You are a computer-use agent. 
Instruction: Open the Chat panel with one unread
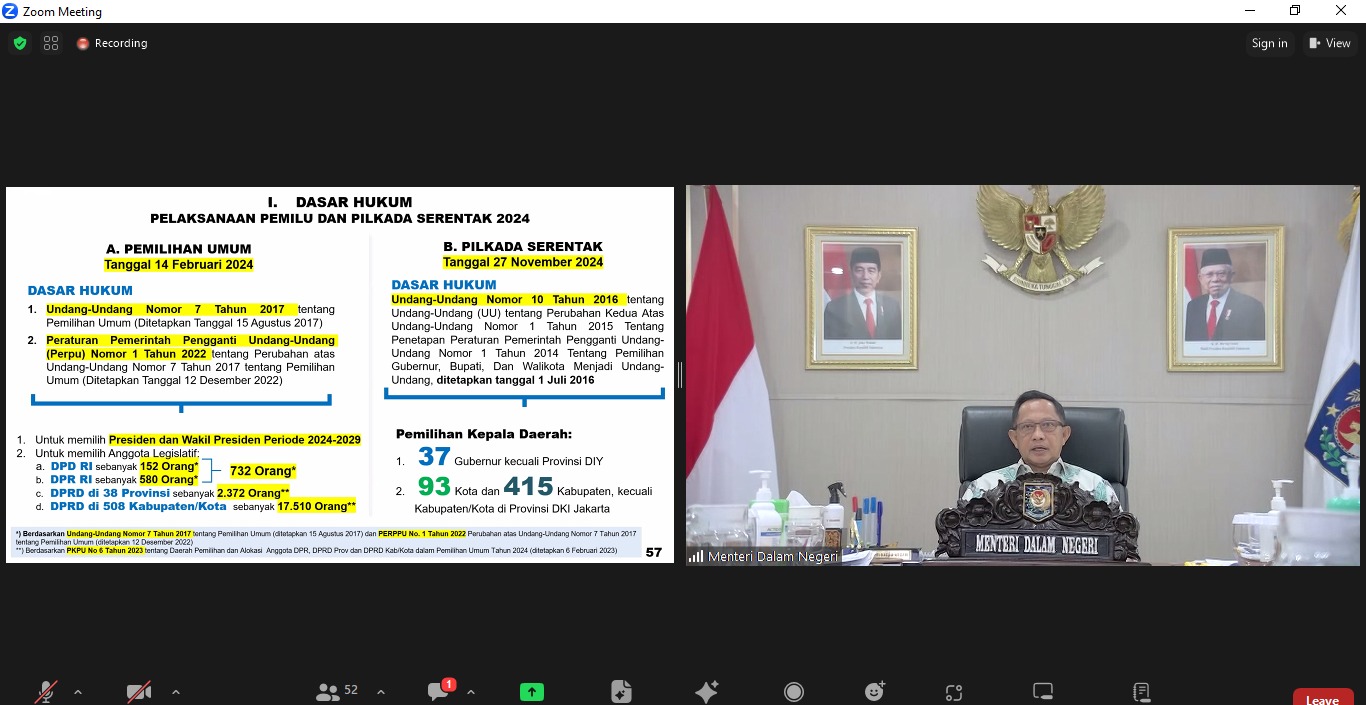coord(439,691)
